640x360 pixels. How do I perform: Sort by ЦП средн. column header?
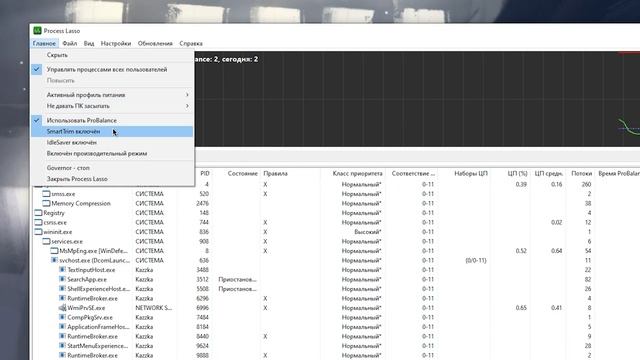(549, 173)
